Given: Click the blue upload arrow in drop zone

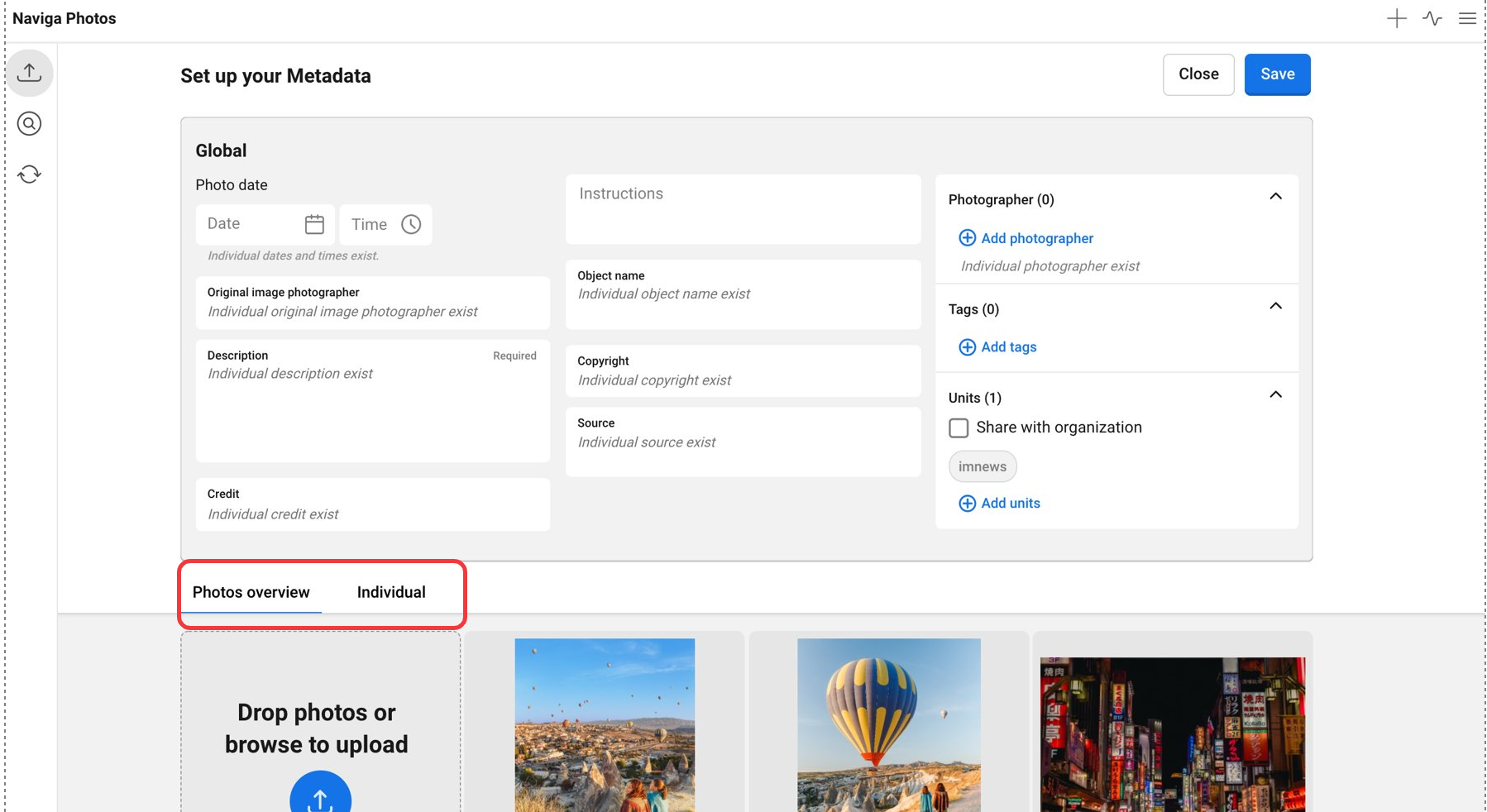Looking at the screenshot, I should click(320, 795).
